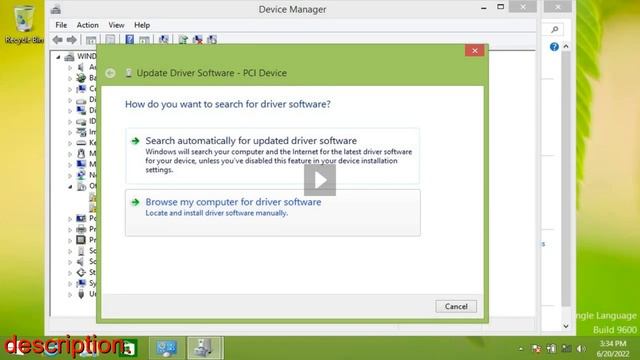Show hidden system tray icons
Viewport: 640px width, 360px height.
point(520,349)
